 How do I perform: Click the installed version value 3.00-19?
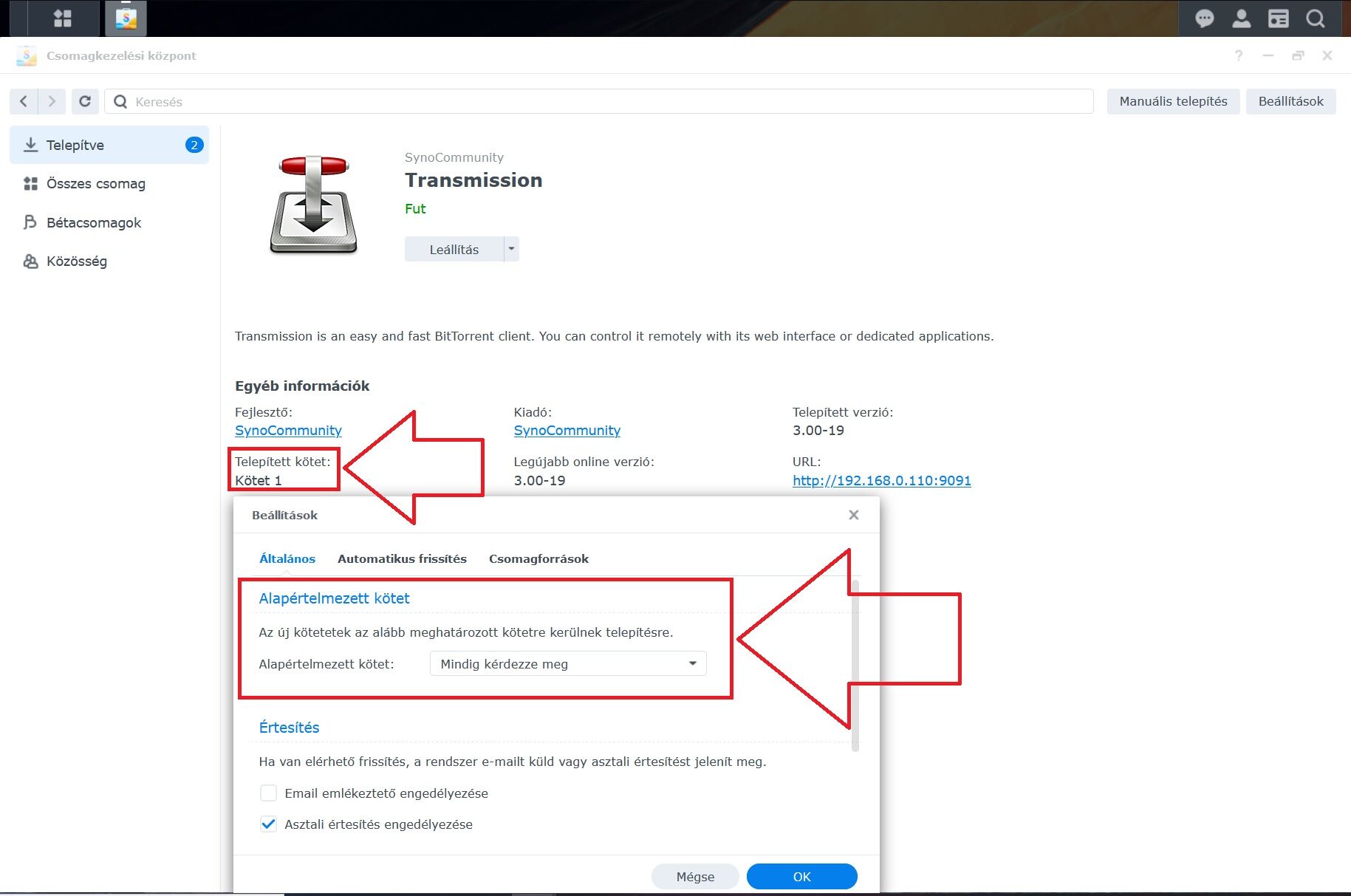[818, 431]
